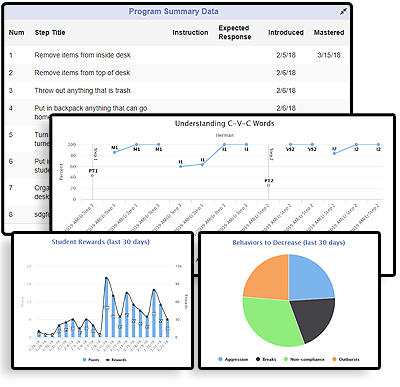400x387 pixels.
Task: Click the Instruction column header
Action: tap(190, 33)
